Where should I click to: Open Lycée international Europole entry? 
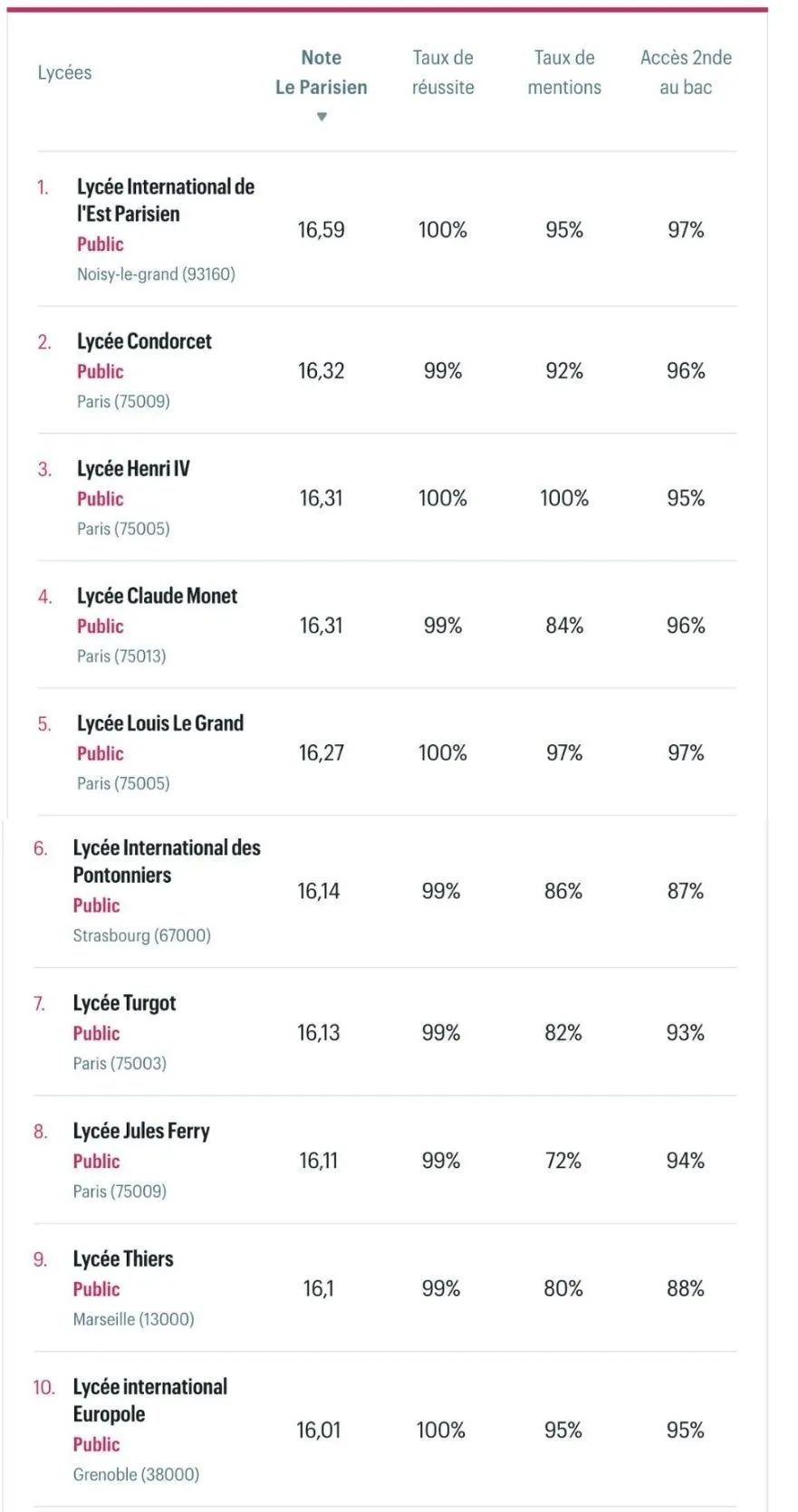click(150, 1400)
